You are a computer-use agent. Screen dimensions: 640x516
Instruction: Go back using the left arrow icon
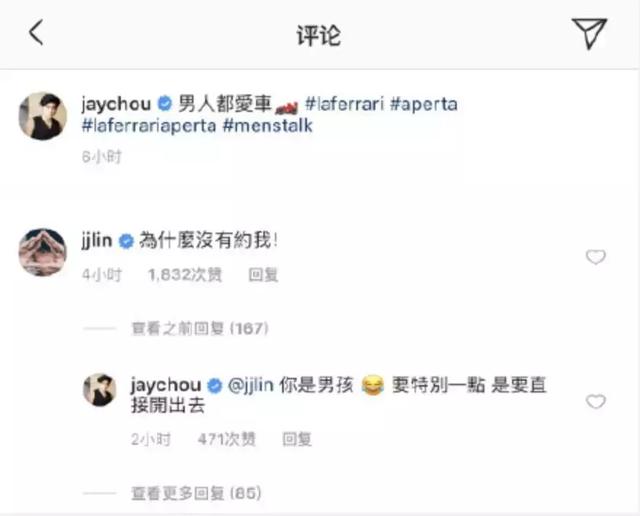pyautogui.click(x=36, y=33)
